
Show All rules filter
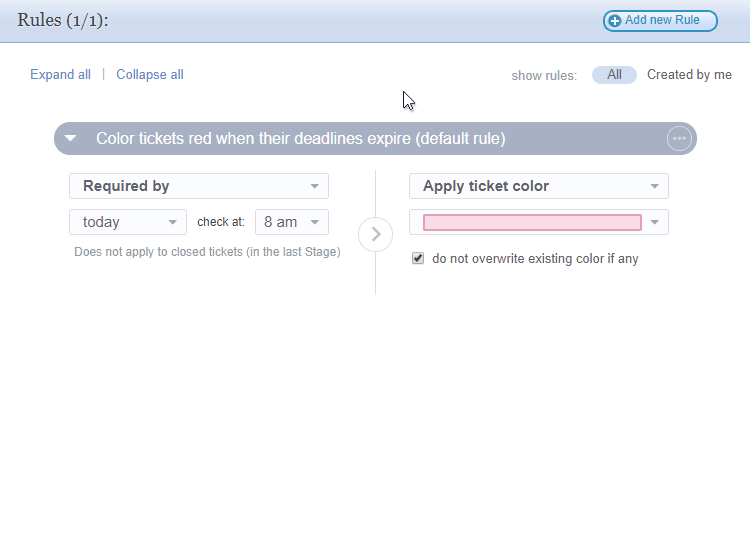click(x=614, y=75)
